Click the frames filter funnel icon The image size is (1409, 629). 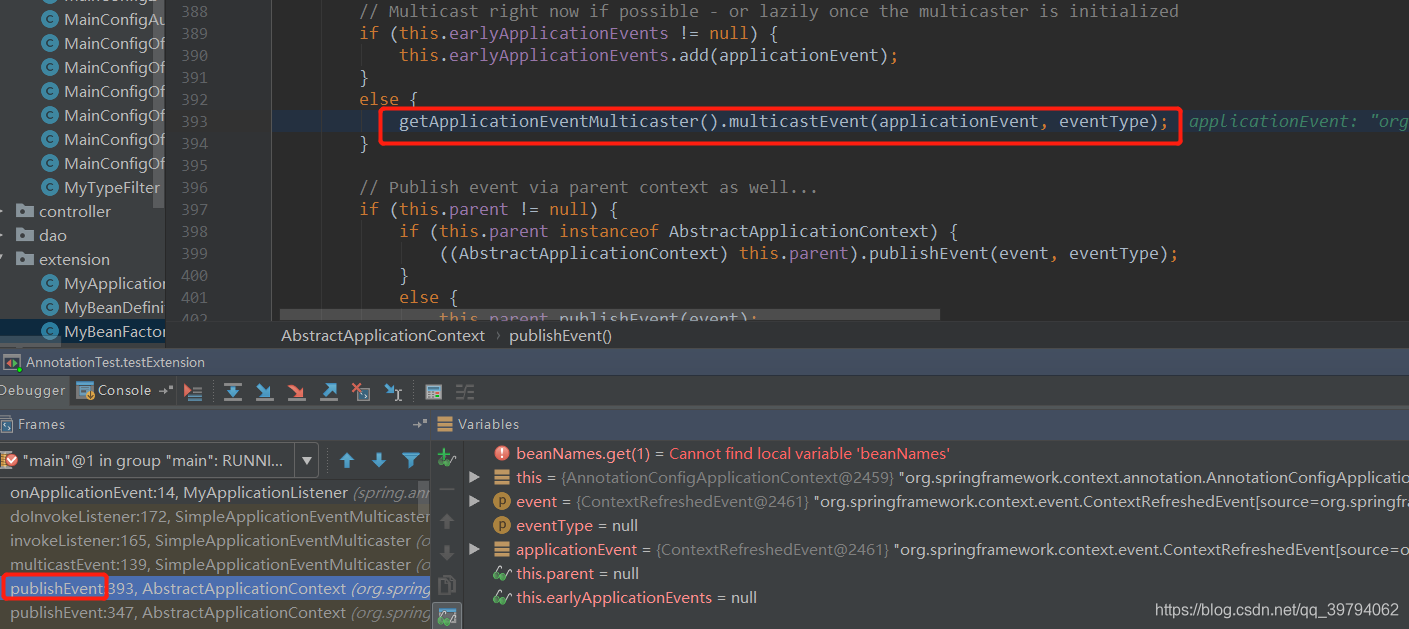click(411, 461)
